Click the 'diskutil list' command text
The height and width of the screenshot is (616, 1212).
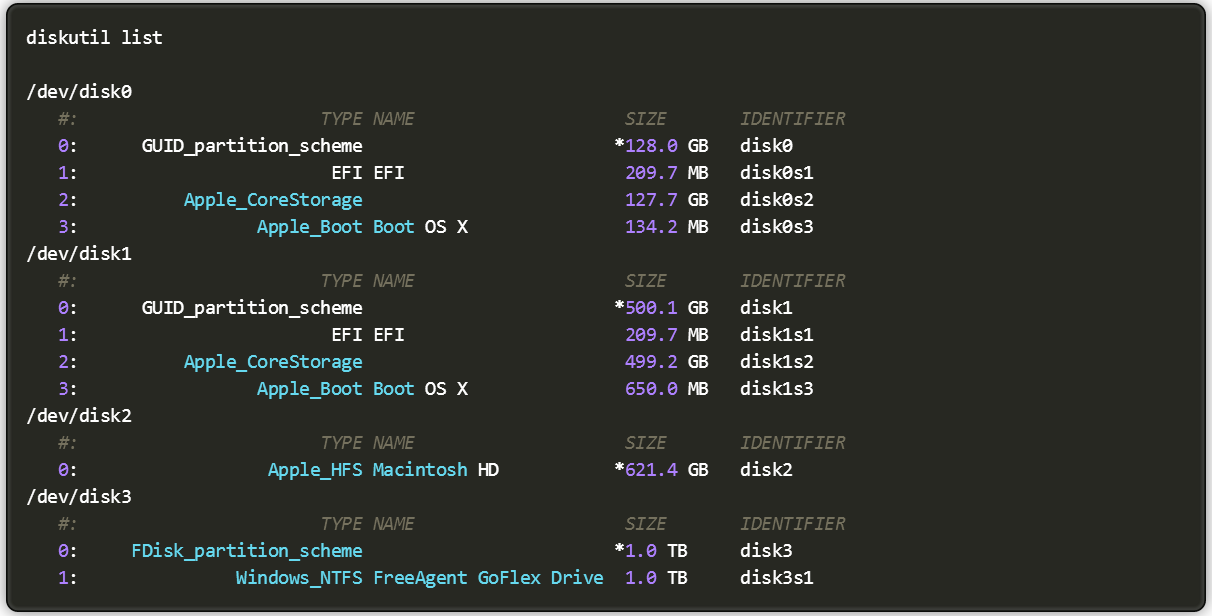[94, 38]
